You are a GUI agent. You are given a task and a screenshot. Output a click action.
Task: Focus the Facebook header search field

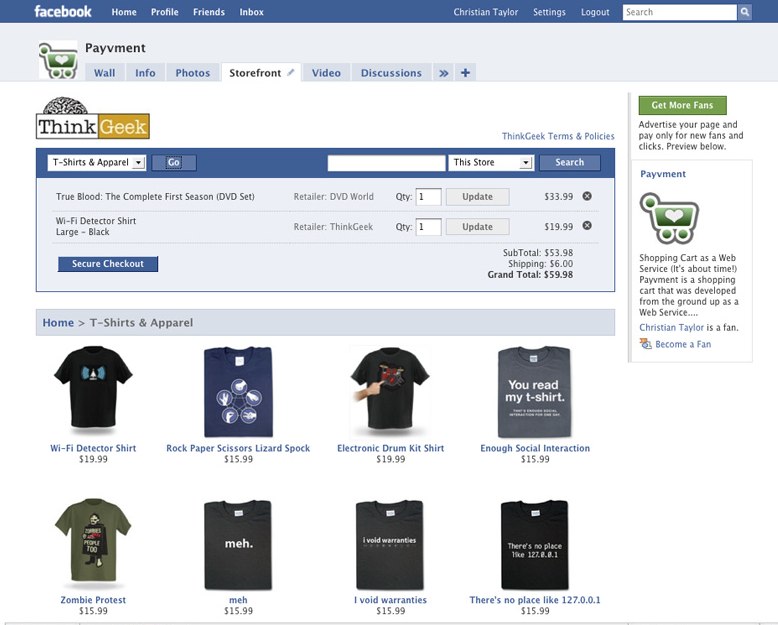click(x=679, y=12)
